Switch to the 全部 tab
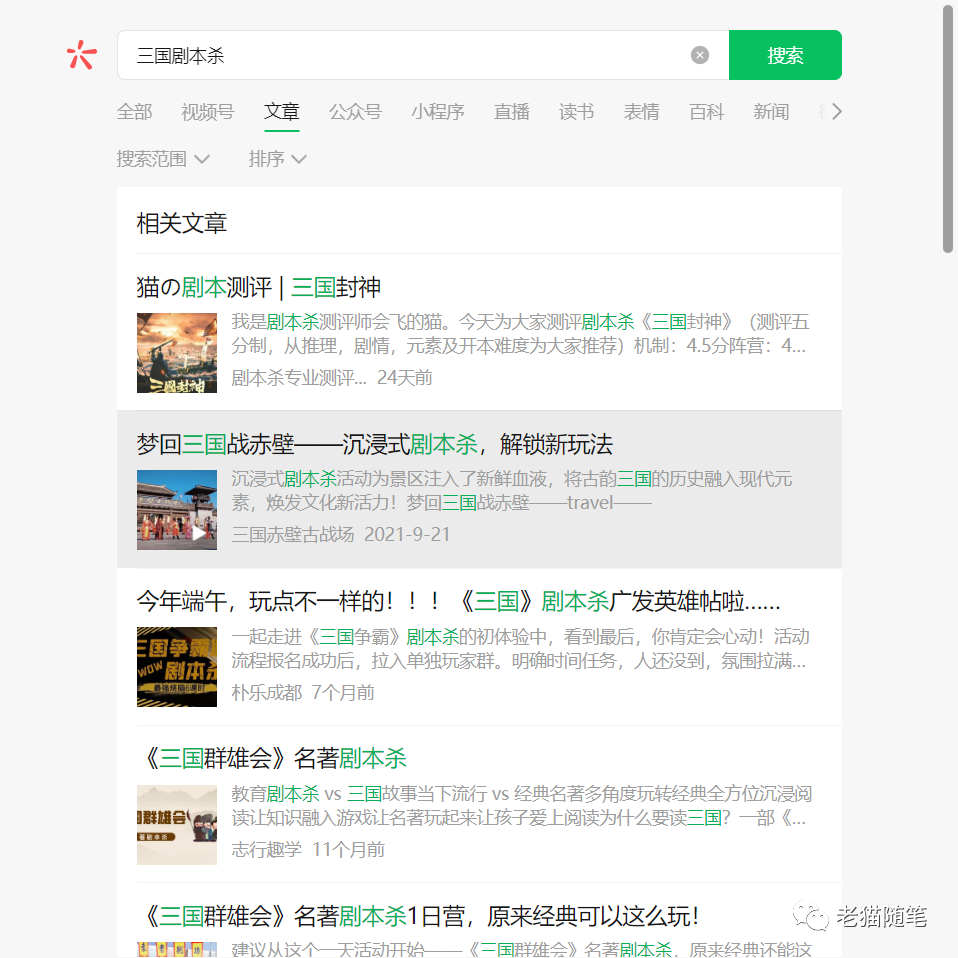 (134, 112)
